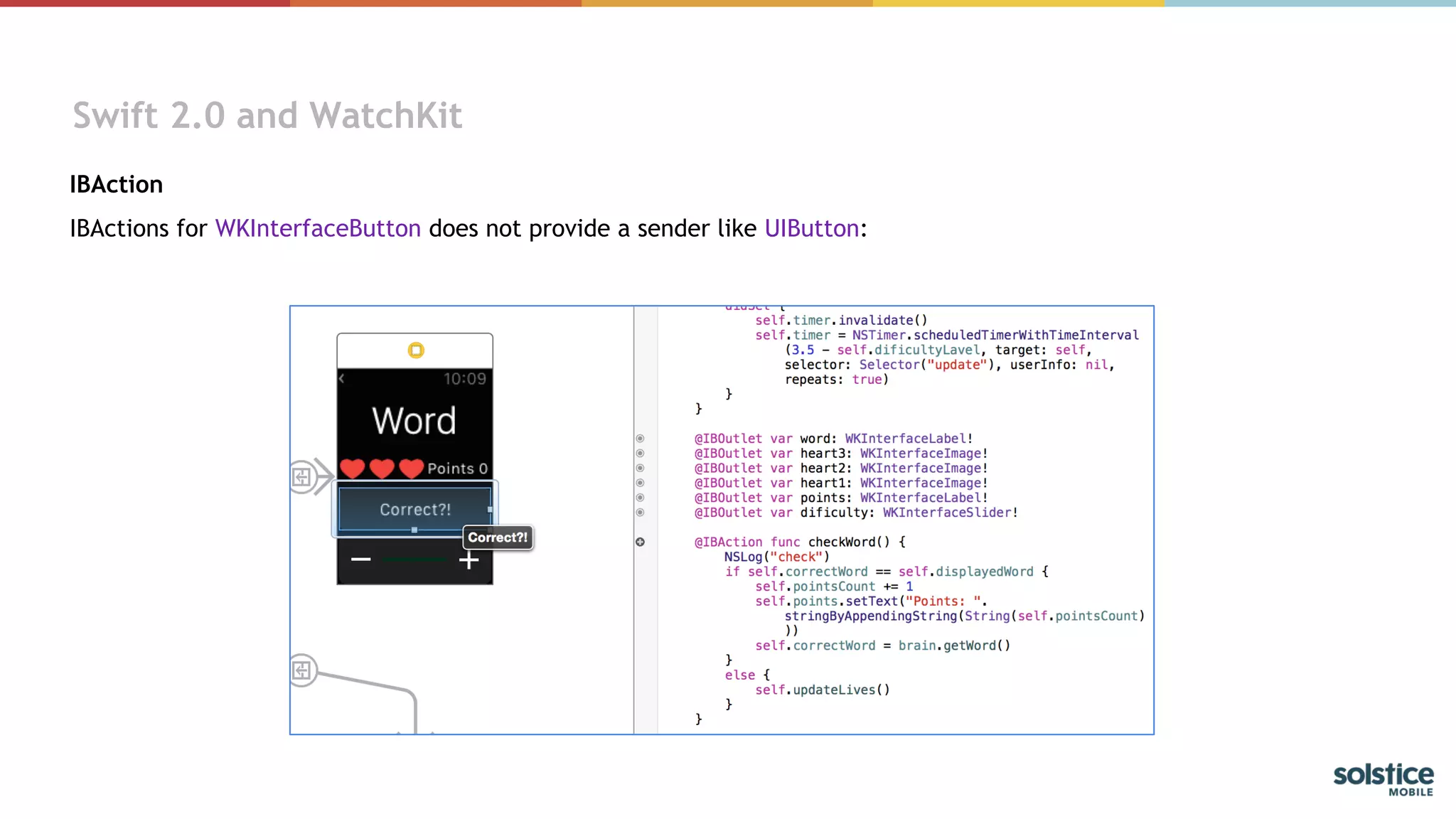This screenshot has height=819, width=1456.
Task: Select the Word label in watch scene
Action: (x=414, y=420)
